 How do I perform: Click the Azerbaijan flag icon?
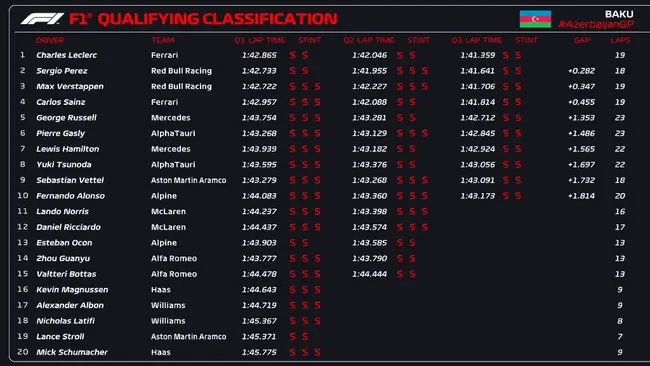pyautogui.click(x=535, y=19)
